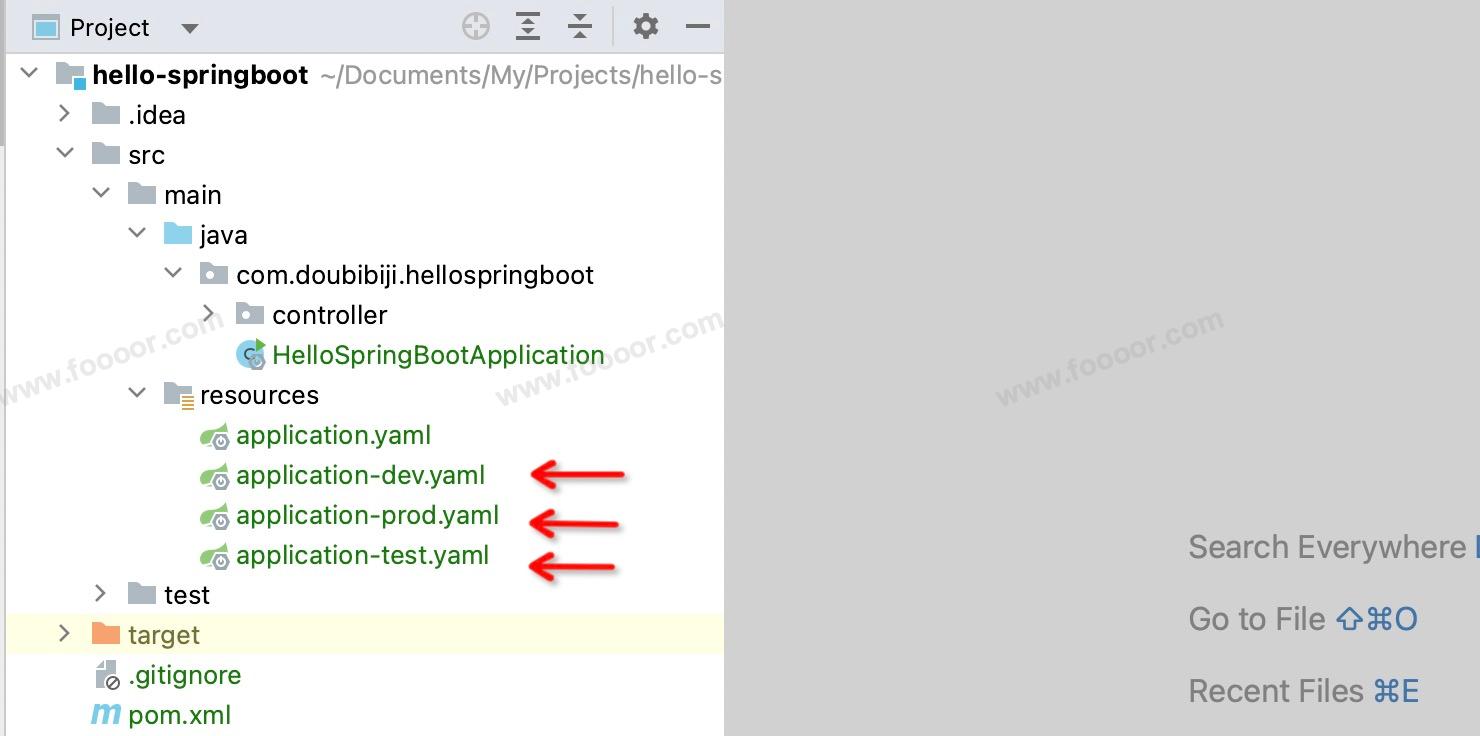Click the Maven pom.xml file icon
The width and height of the screenshot is (1480, 736).
coord(106,715)
